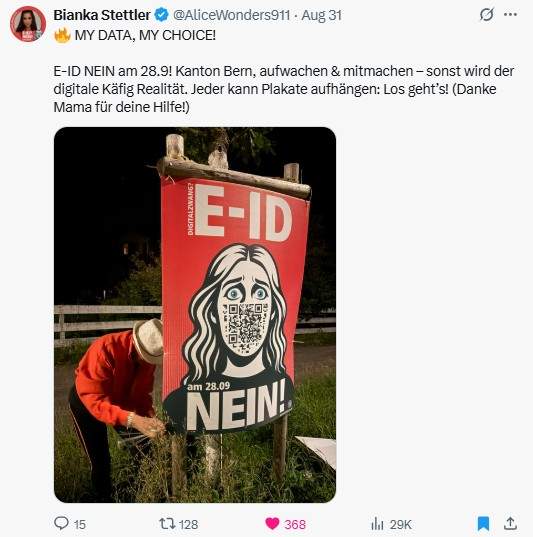Click the like count 368
The image size is (533, 537).
295,524
